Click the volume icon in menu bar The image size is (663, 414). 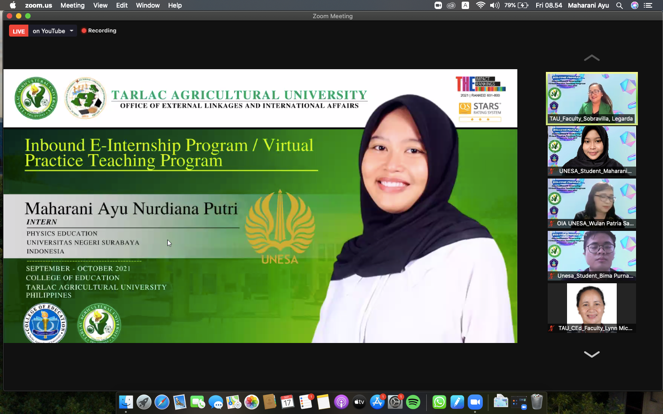click(495, 5)
